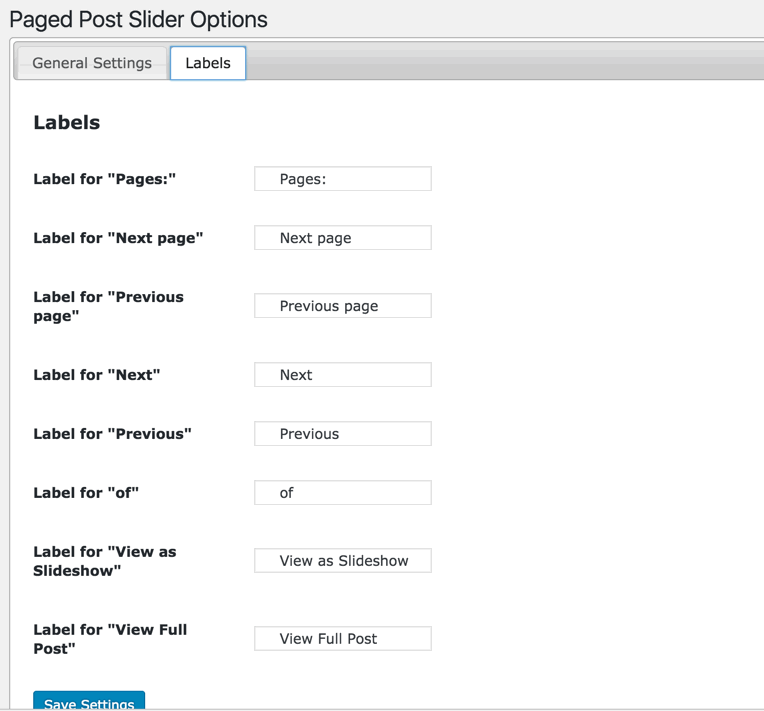Select the Labels tab
The image size is (764, 711).
click(208, 63)
